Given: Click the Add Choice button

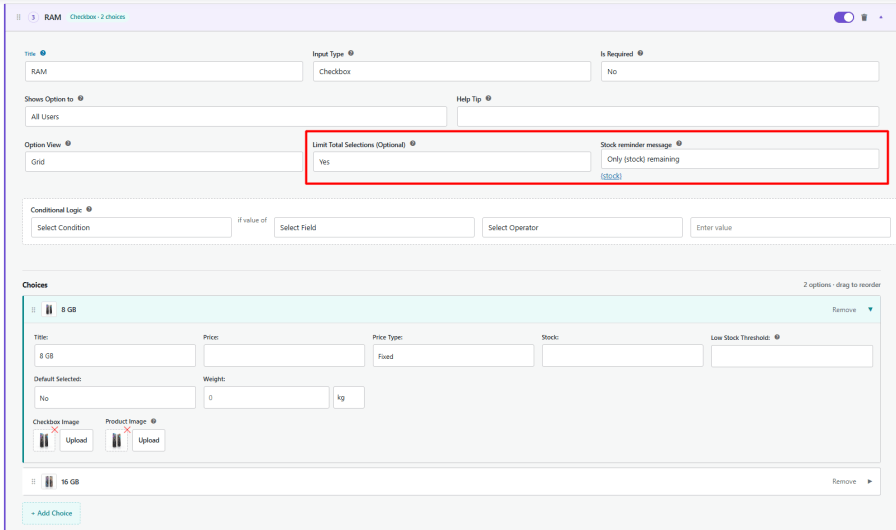Looking at the screenshot, I should (x=51, y=513).
